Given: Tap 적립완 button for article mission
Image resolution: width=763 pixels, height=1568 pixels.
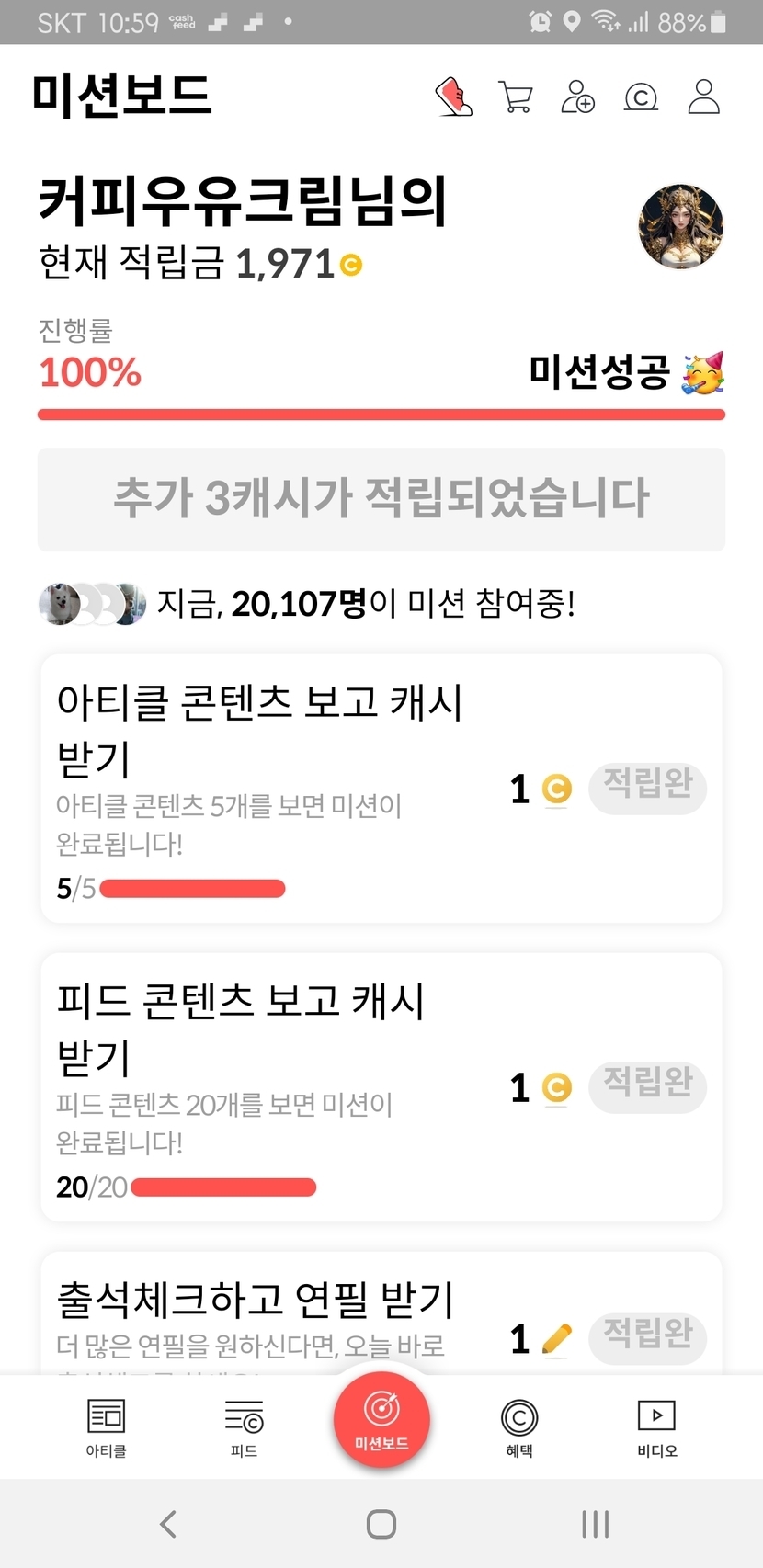Looking at the screenshot, I should [x=647, y=788].
